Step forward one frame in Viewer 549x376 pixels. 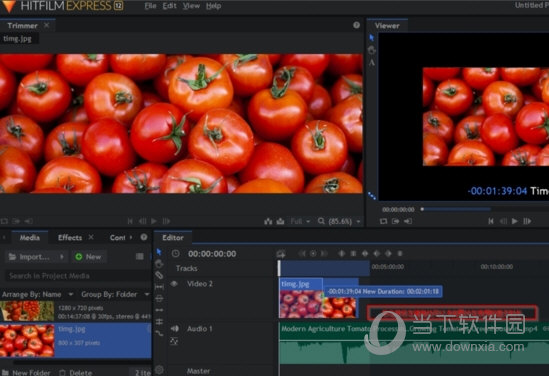click(527, 221)
